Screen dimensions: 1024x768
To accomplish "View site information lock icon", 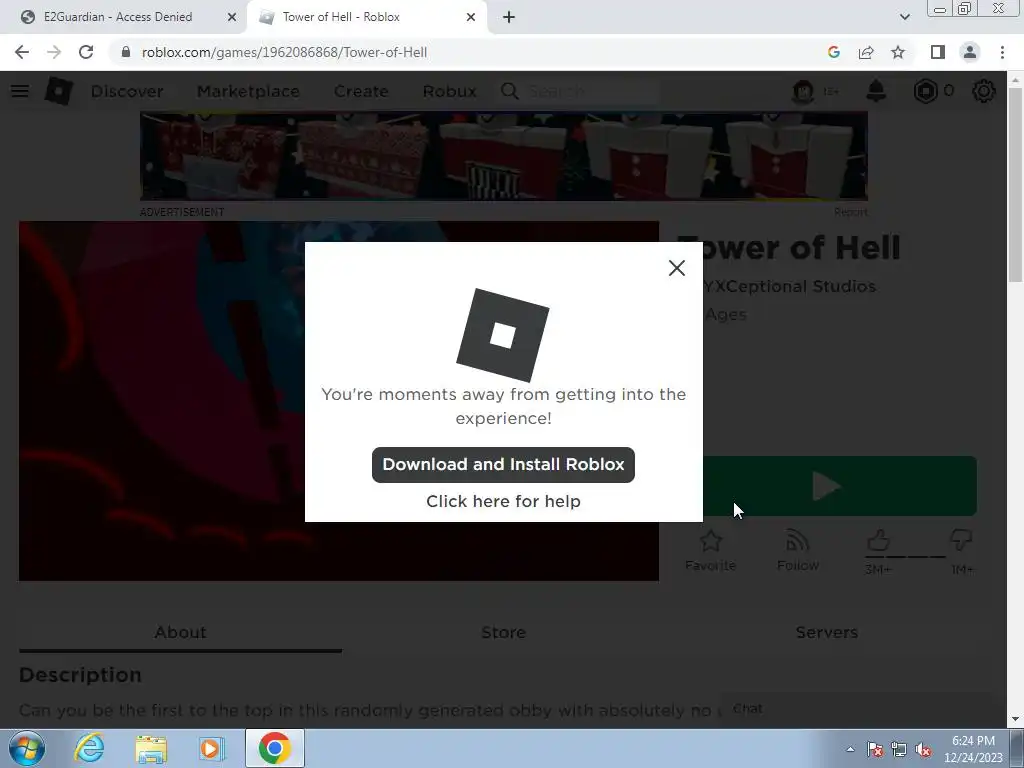I will pyautogui.click(x=125, y=52).
